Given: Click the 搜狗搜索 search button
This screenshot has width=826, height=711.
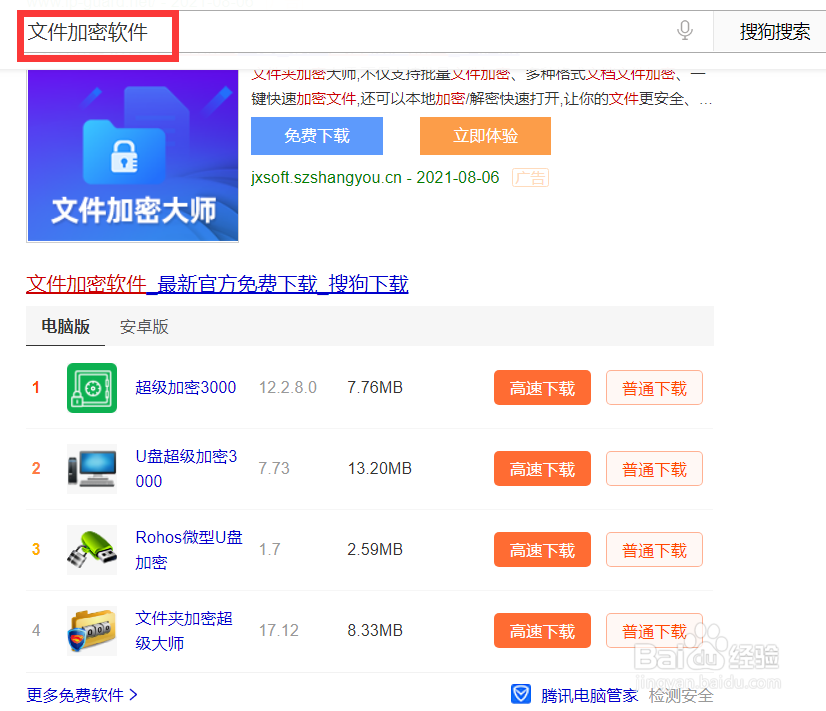Looking at the screenshot, I should click(x=774, y=32).
